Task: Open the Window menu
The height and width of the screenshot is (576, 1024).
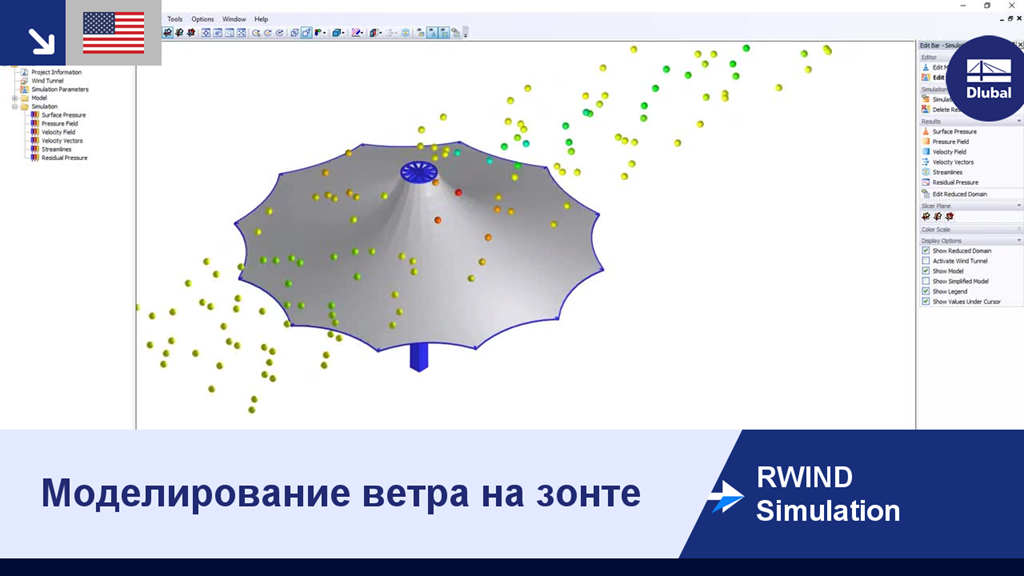Action: (x=234, y=19)
